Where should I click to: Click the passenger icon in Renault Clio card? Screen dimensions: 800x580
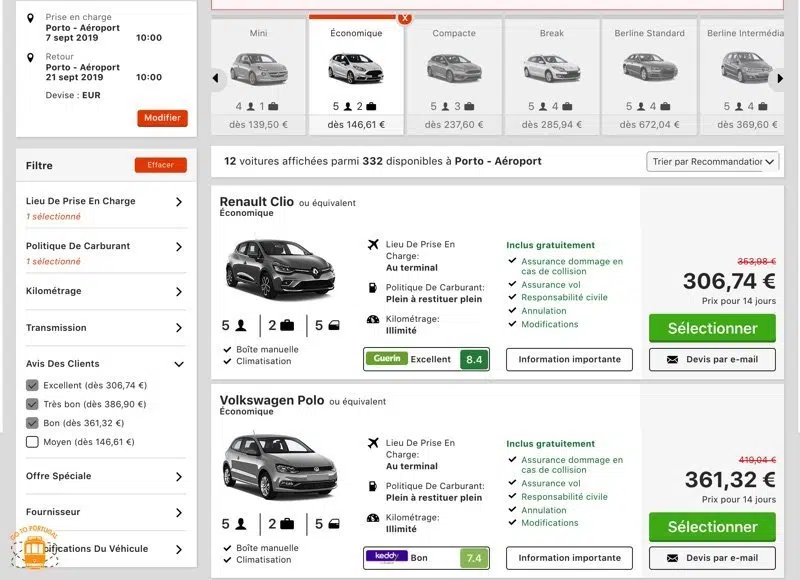coord(241,325)
